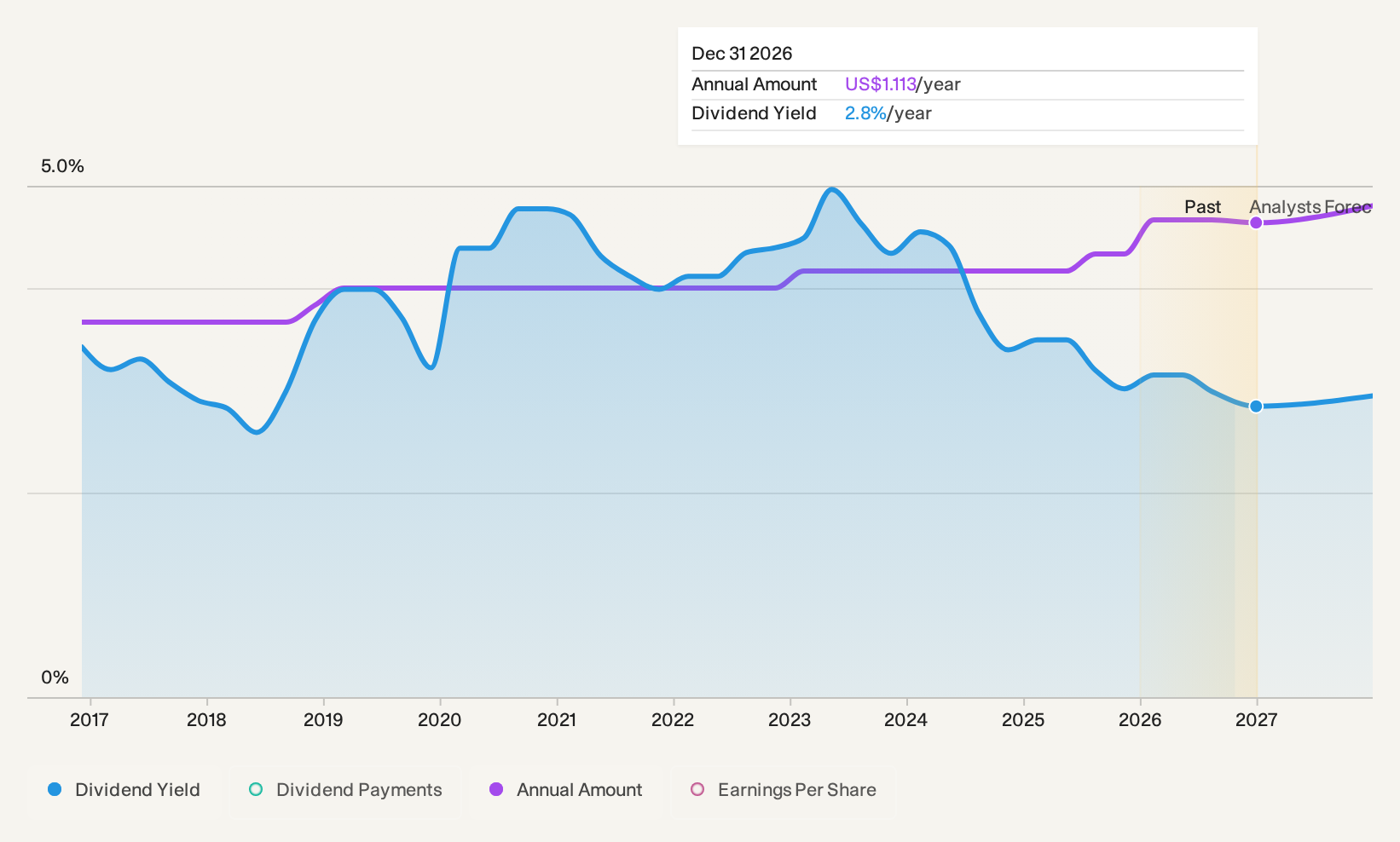Screen dimensions: 1400x842
Task: Click the 2021 x-axis label
Action: (557, 720)
